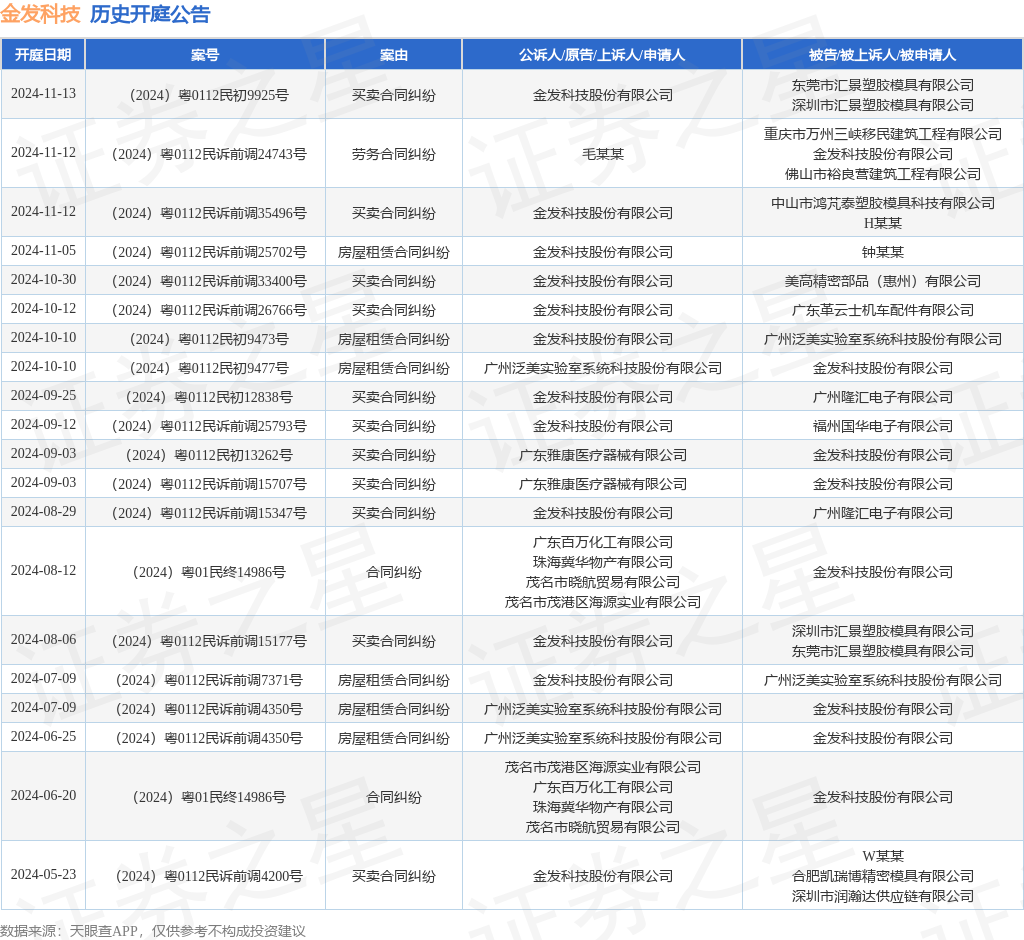Click the 金发科技 title text
This screenshot has width=1024, height=940.
tap(40, 14)
